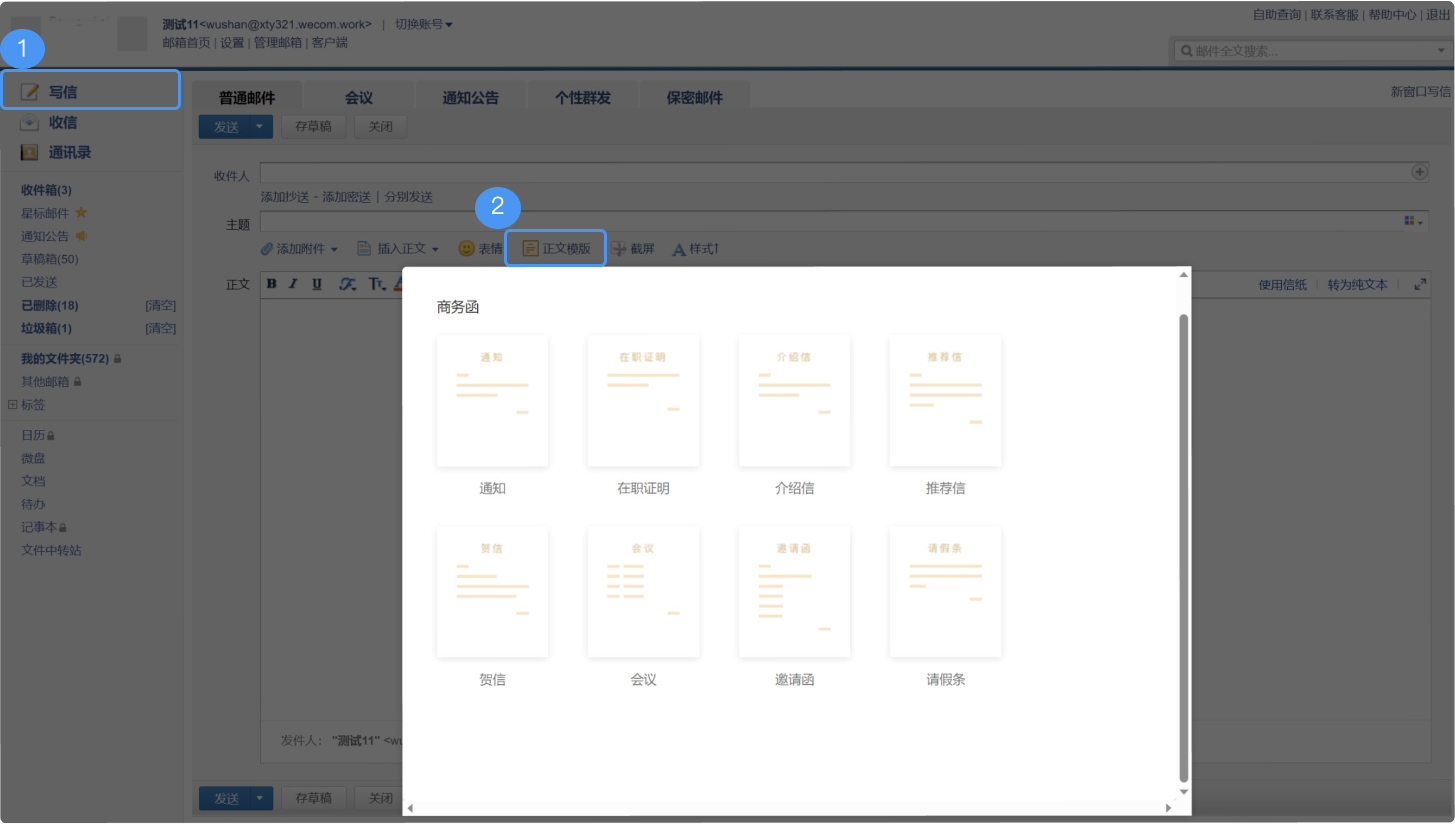
Task: Select the 会议 template thumbnail
Action: (643, 591)
